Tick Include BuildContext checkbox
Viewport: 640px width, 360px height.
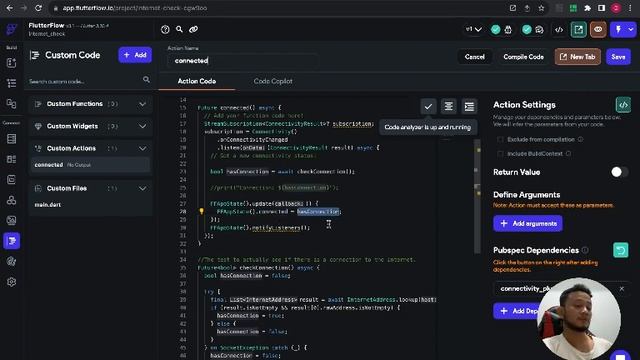[x=500, y=153]
